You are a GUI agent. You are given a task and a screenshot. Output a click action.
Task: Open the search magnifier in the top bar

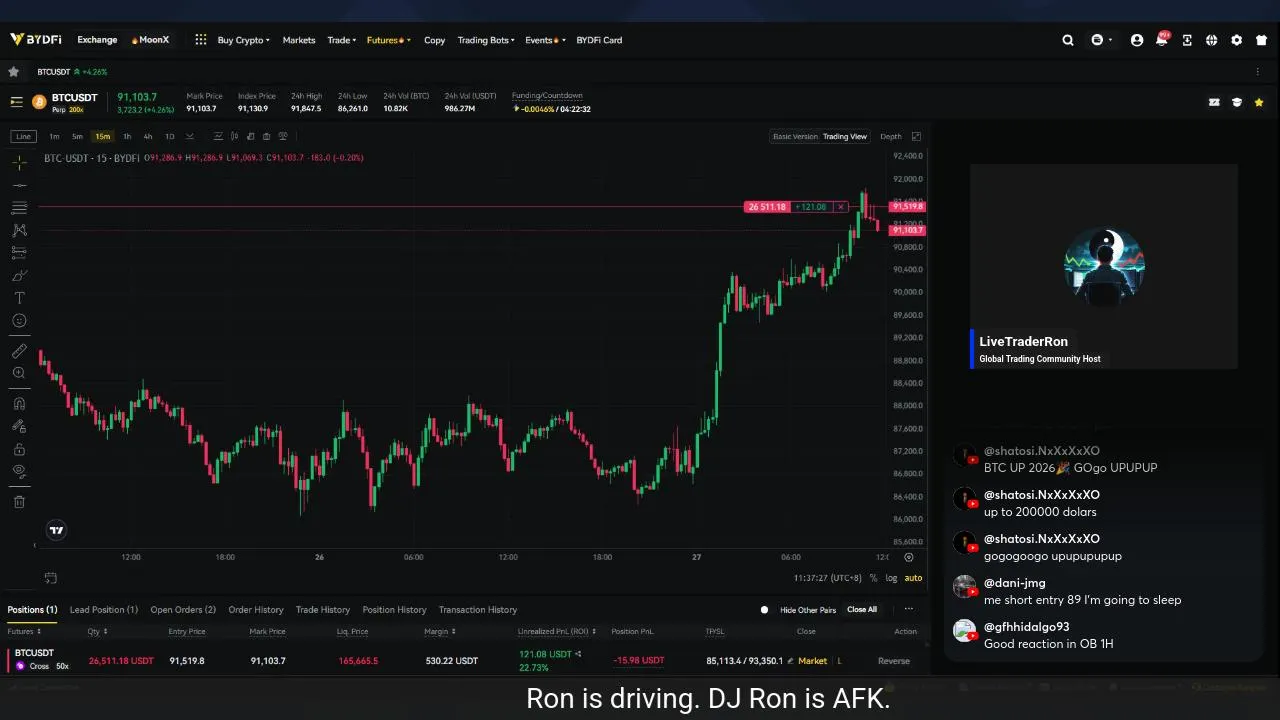click(x=1068, y=40)
